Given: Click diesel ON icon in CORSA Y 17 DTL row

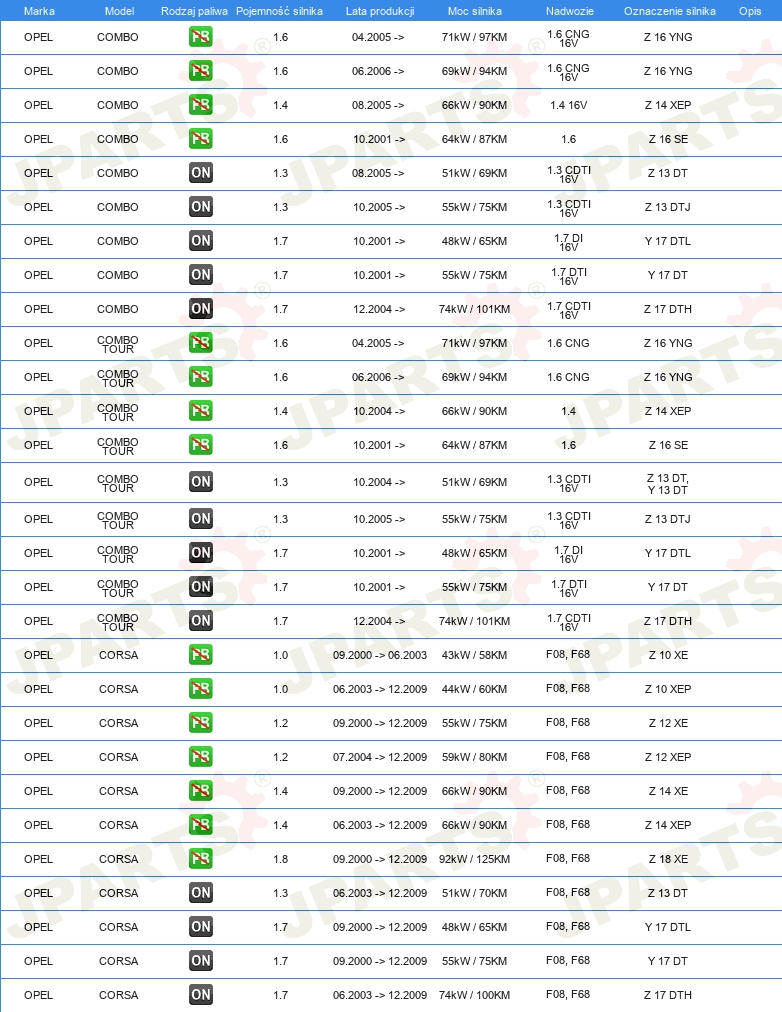Looking at the screenshot, I should coord(201,927).
